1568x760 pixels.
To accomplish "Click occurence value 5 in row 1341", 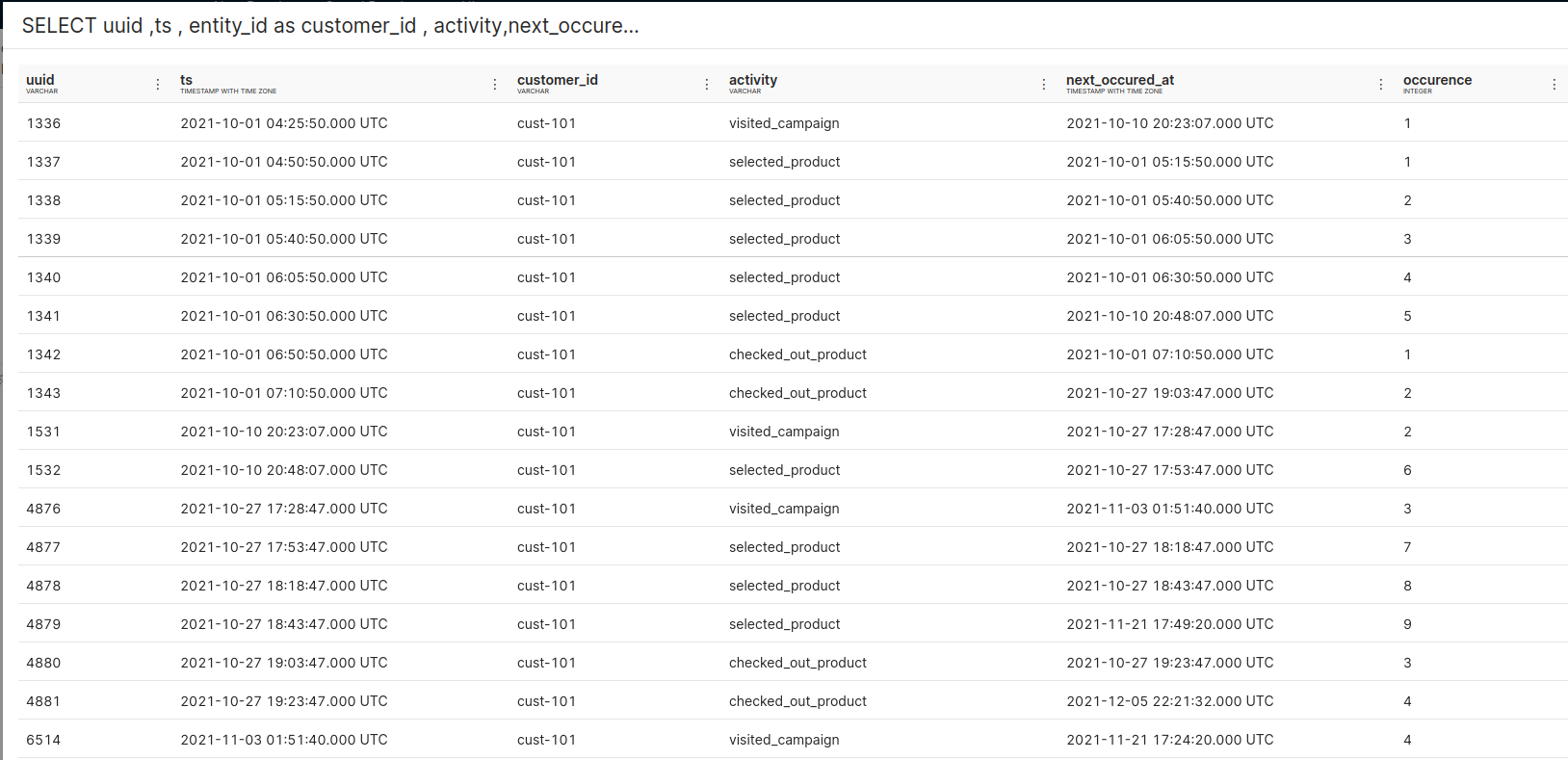I will click(x=1407, y=316).
